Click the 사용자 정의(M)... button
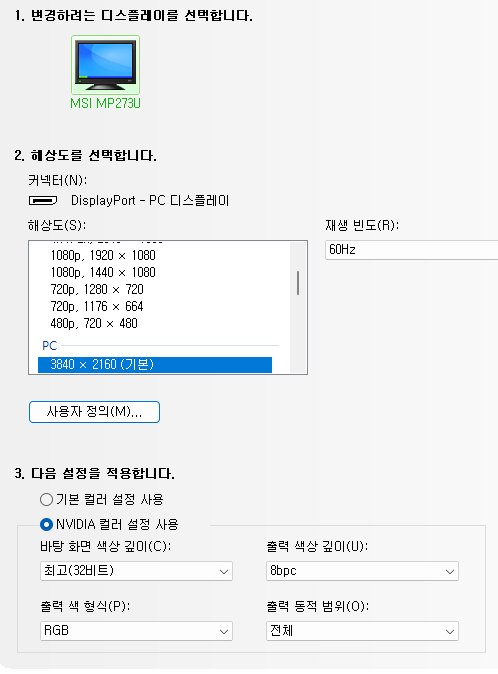The width and height of the screenshot is (498, 674). click(95, 412)
